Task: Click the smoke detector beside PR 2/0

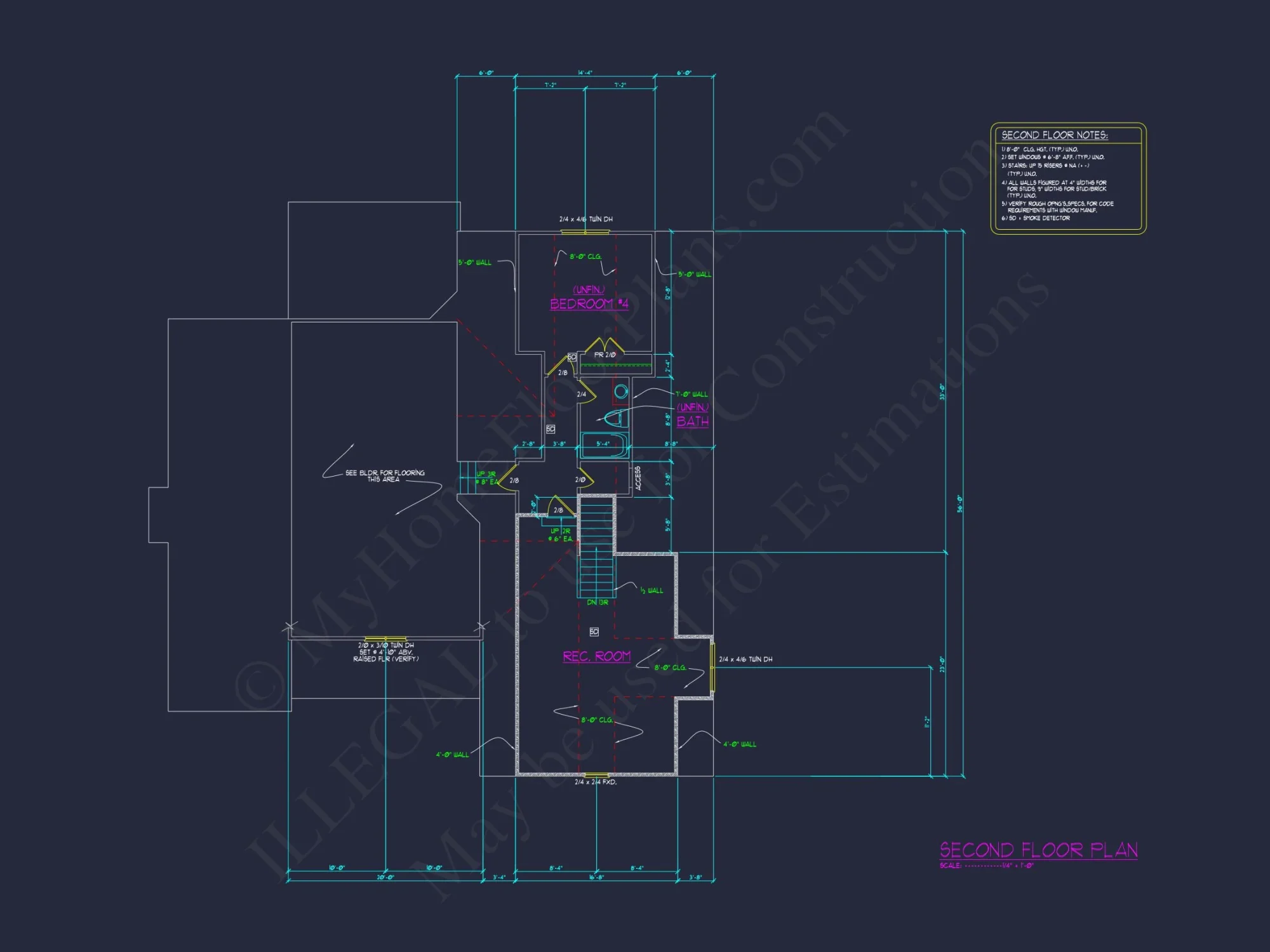Action: click(571, 357)
